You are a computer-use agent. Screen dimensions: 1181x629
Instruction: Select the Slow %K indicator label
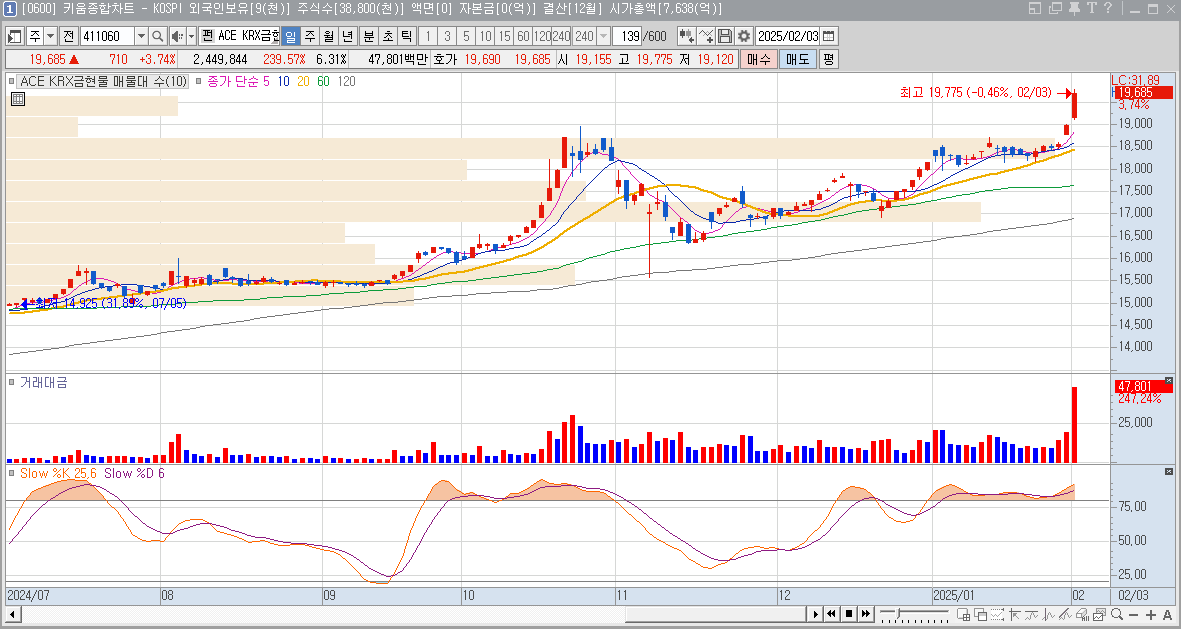[57, 473]
